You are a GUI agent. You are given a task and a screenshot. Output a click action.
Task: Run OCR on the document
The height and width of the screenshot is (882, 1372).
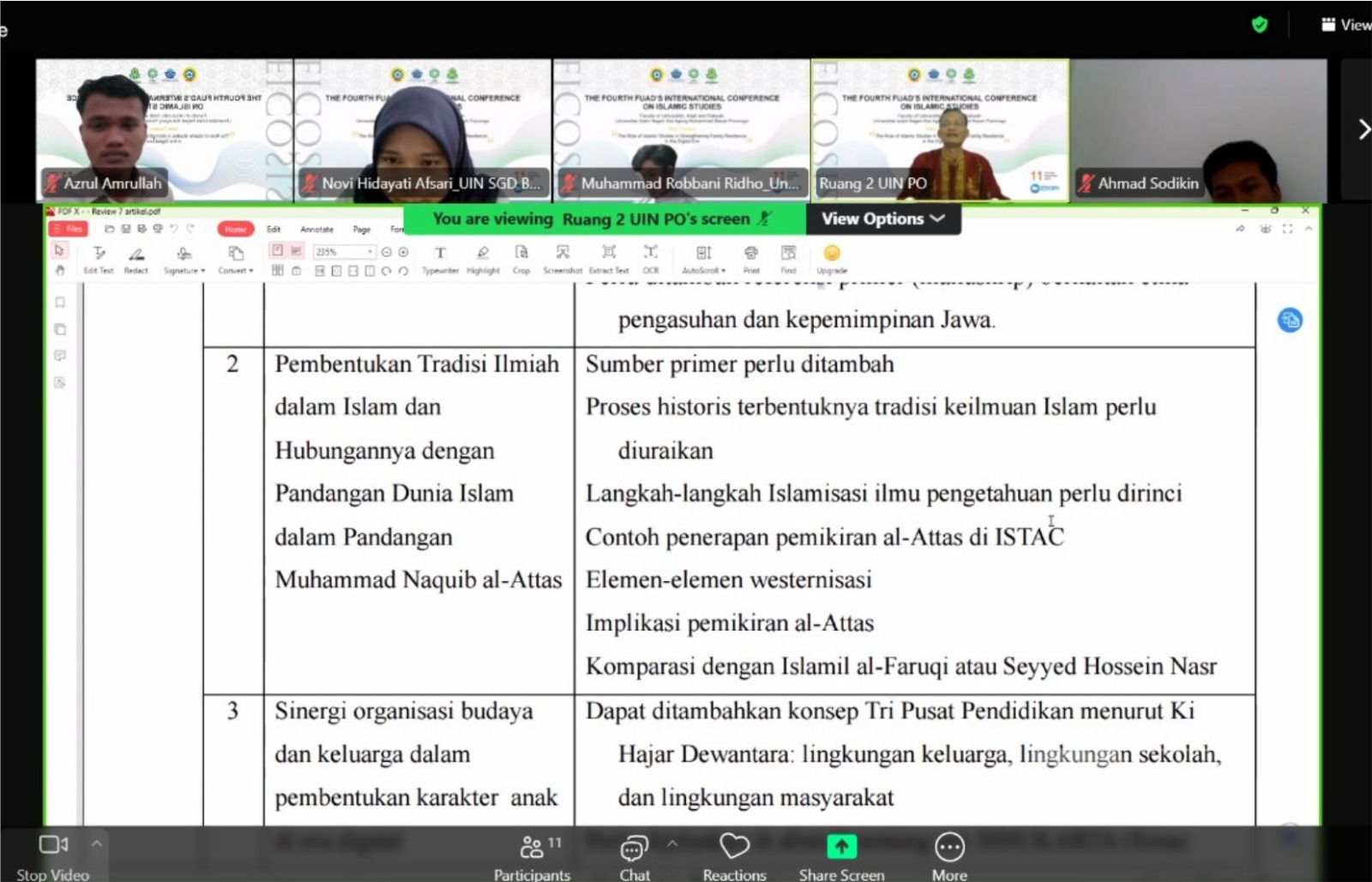(651, 257)
